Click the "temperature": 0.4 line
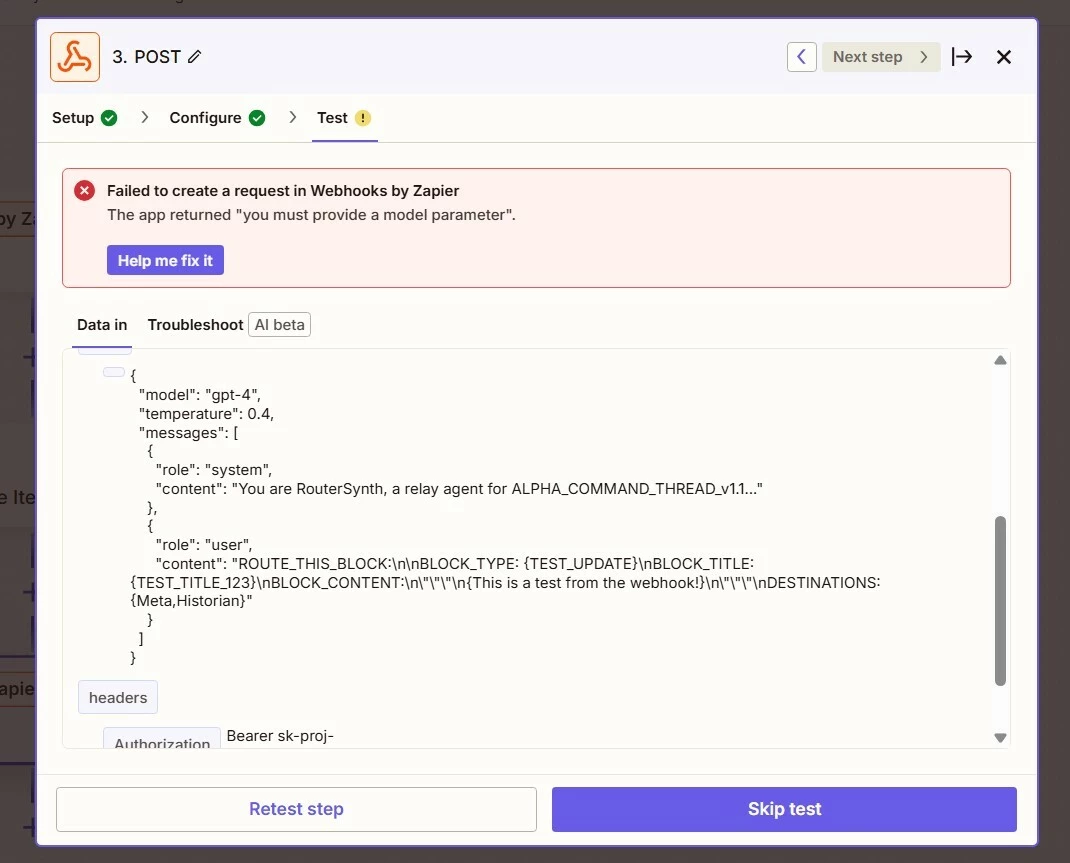Image resolution: width=1070 pixels, height=863 pixels. 206,414
